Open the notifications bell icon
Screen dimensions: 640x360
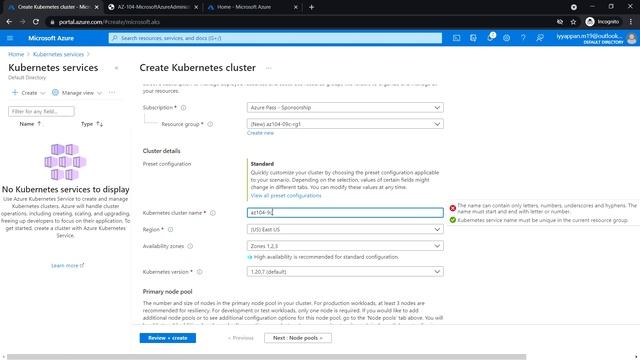pyautogui.click(x=490, y=38)
